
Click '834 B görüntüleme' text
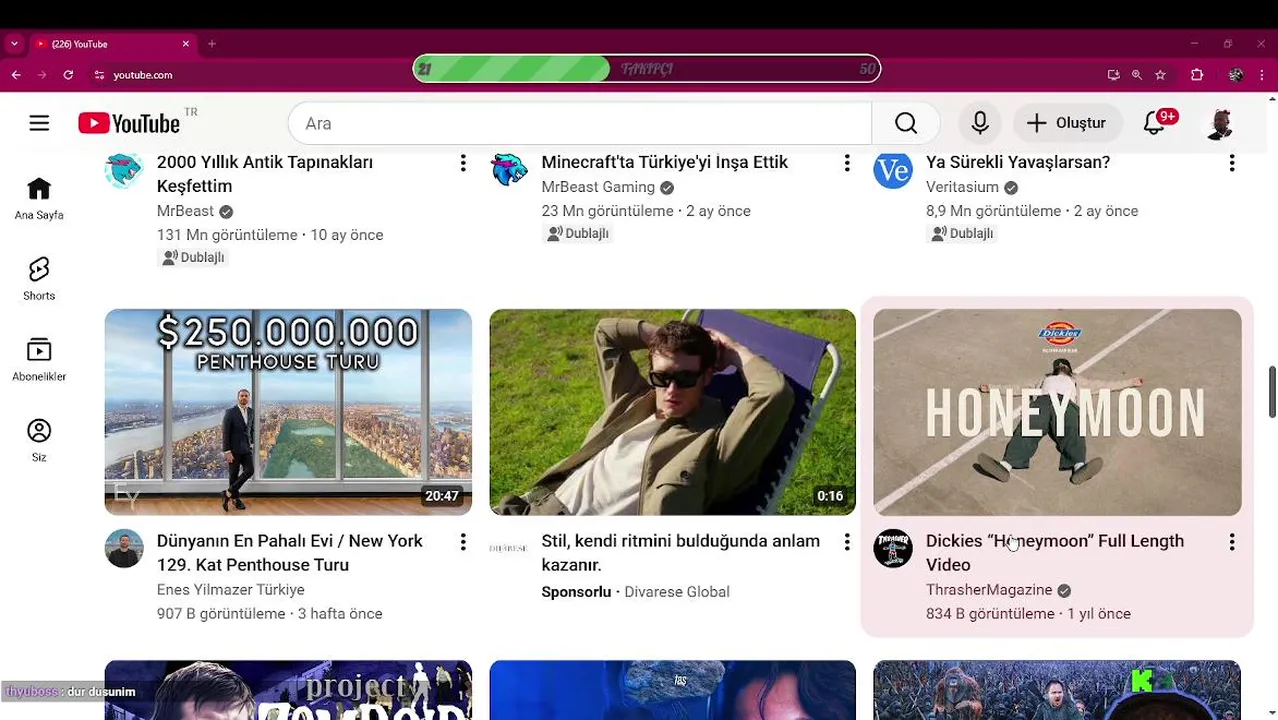pyautogui.click(x=990, y=614)
